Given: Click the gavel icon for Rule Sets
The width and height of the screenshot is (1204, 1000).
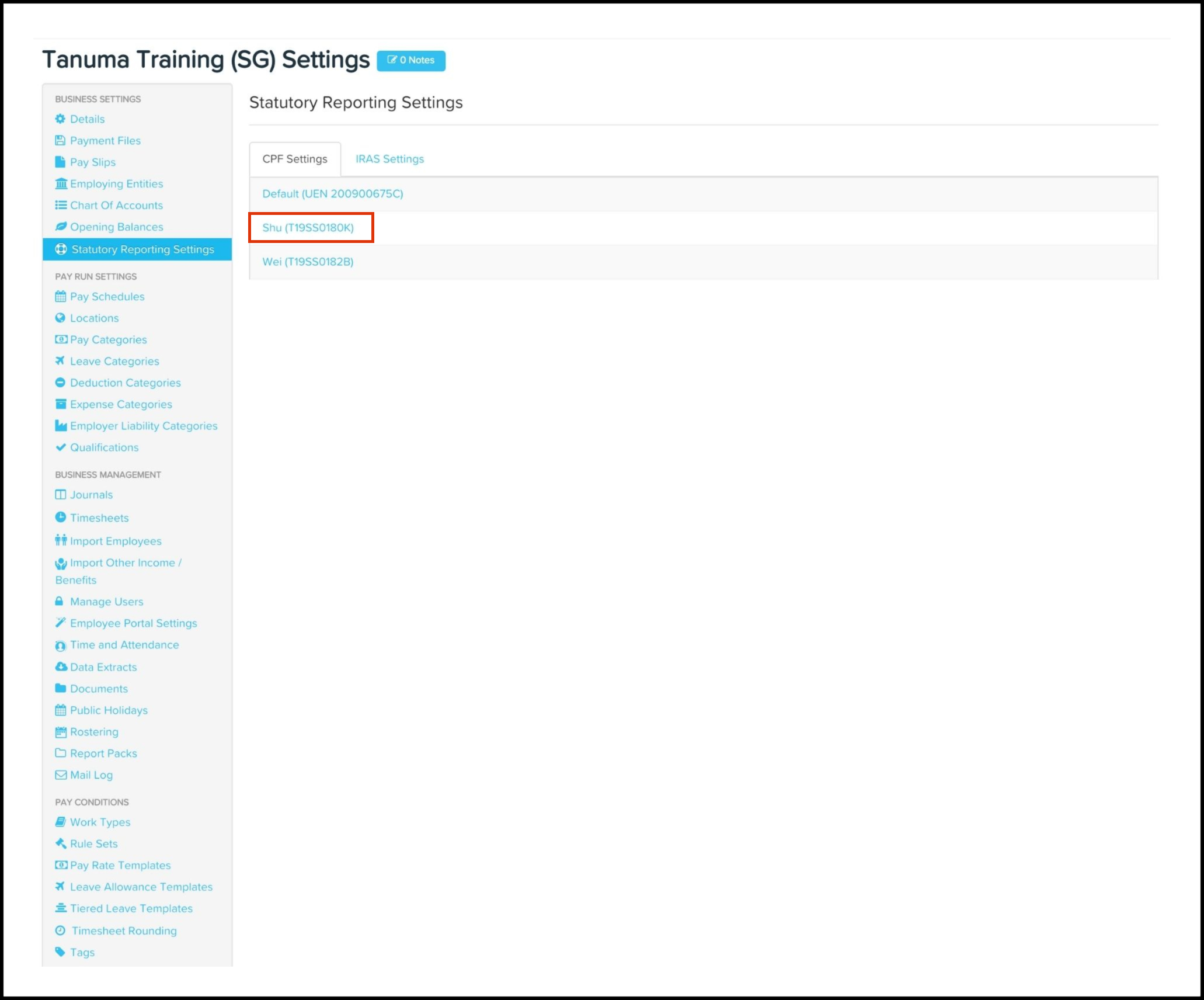Looking at the screenshot, I should coord(60,843).
